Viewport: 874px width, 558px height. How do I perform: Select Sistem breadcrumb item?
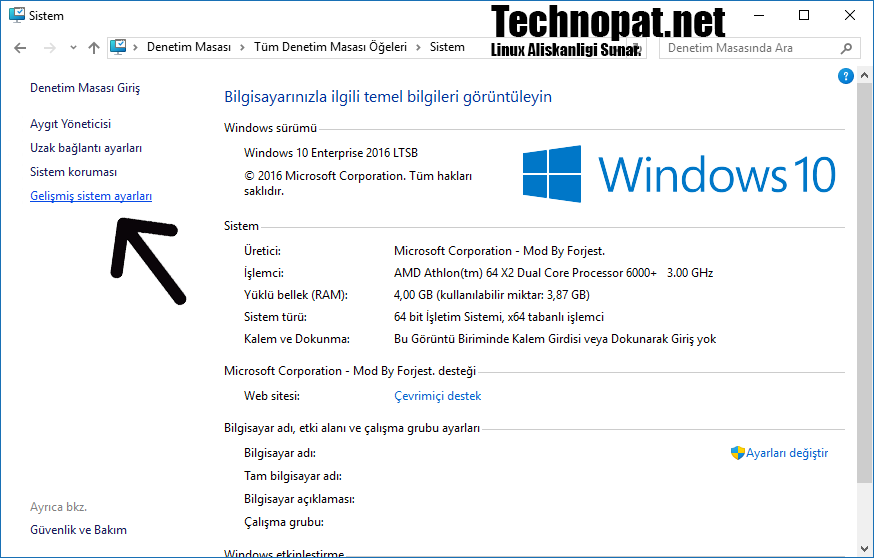click(447, 47)
